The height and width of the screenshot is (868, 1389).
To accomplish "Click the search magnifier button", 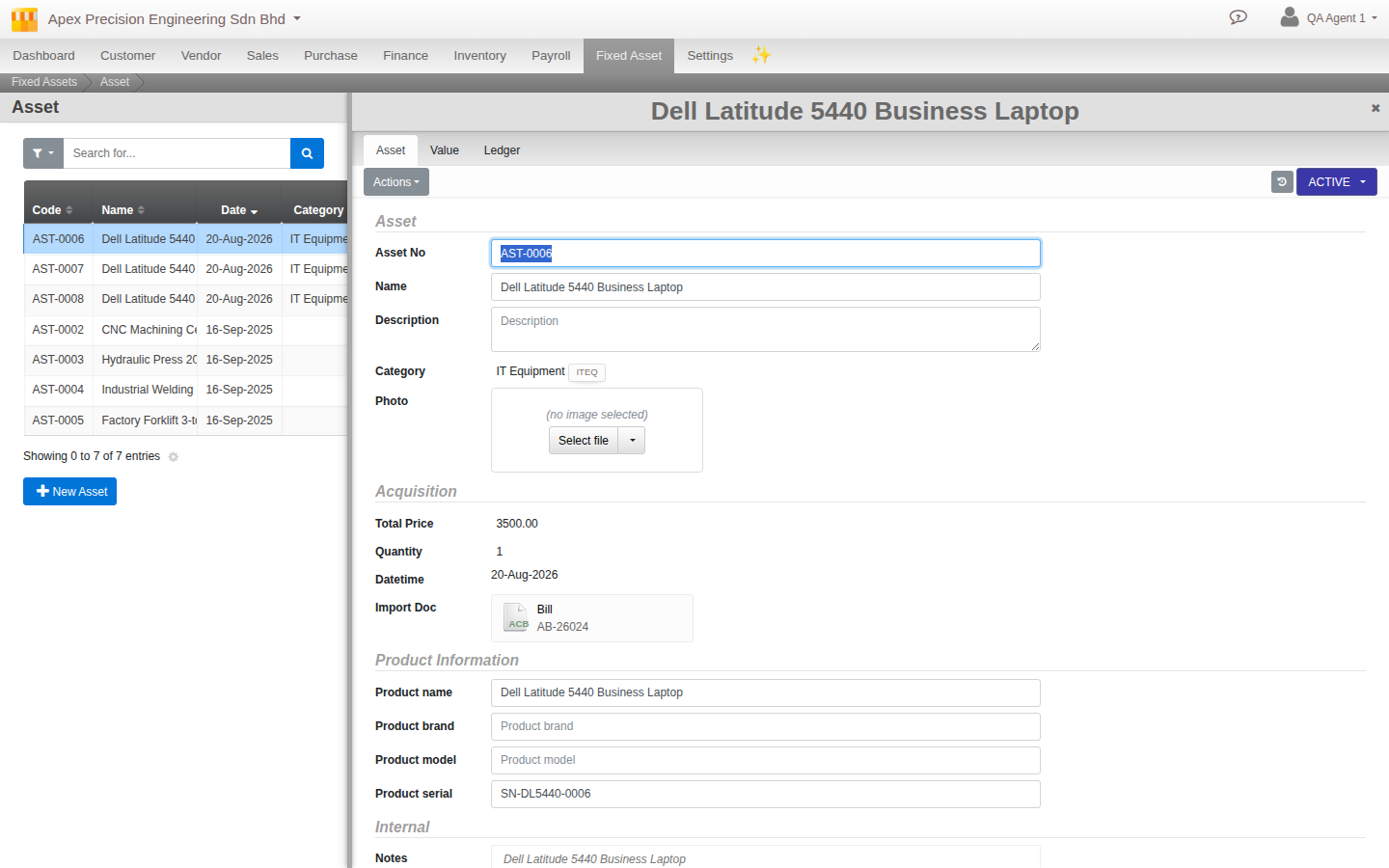I will click(x=307, y=153).
